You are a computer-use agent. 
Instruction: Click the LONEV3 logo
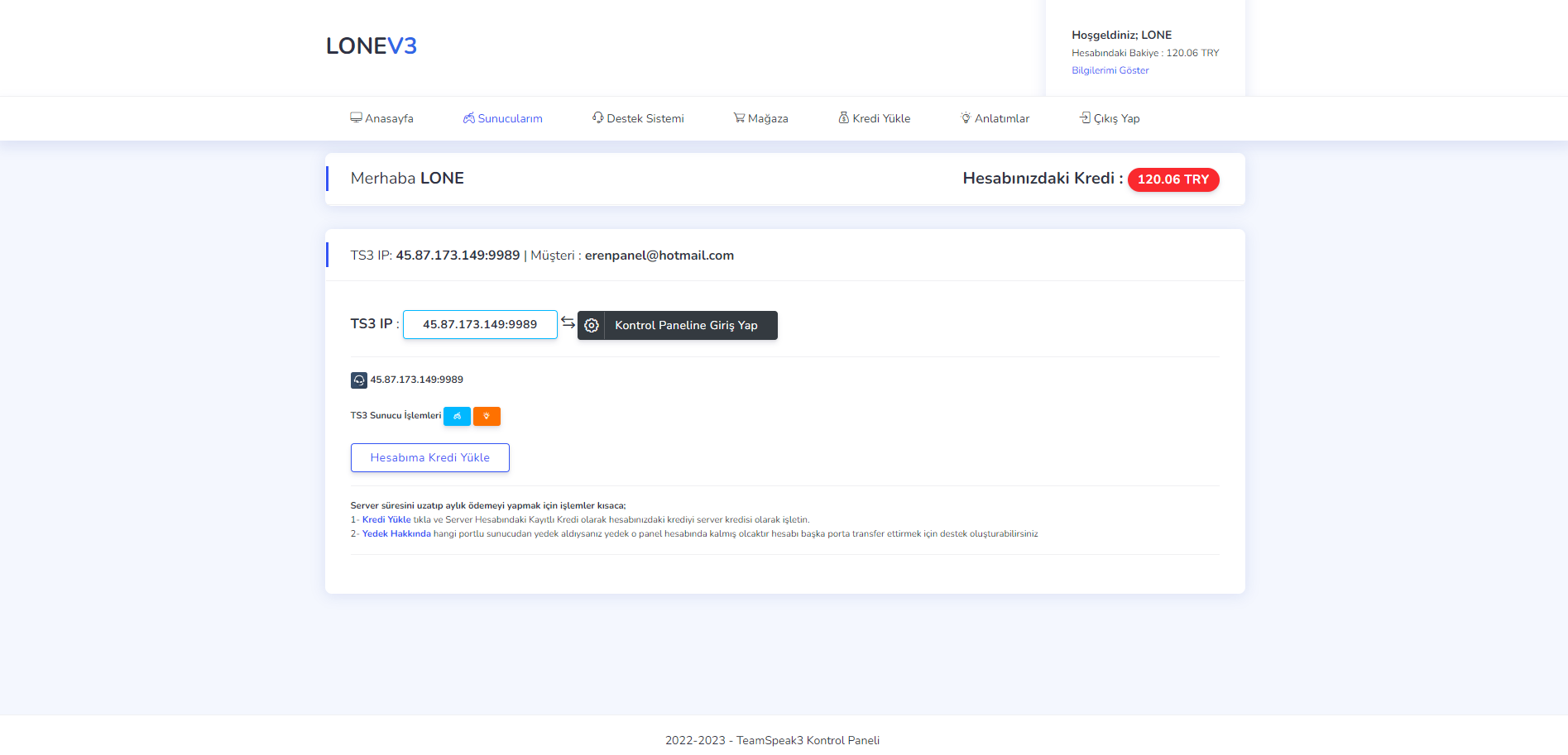371,46
